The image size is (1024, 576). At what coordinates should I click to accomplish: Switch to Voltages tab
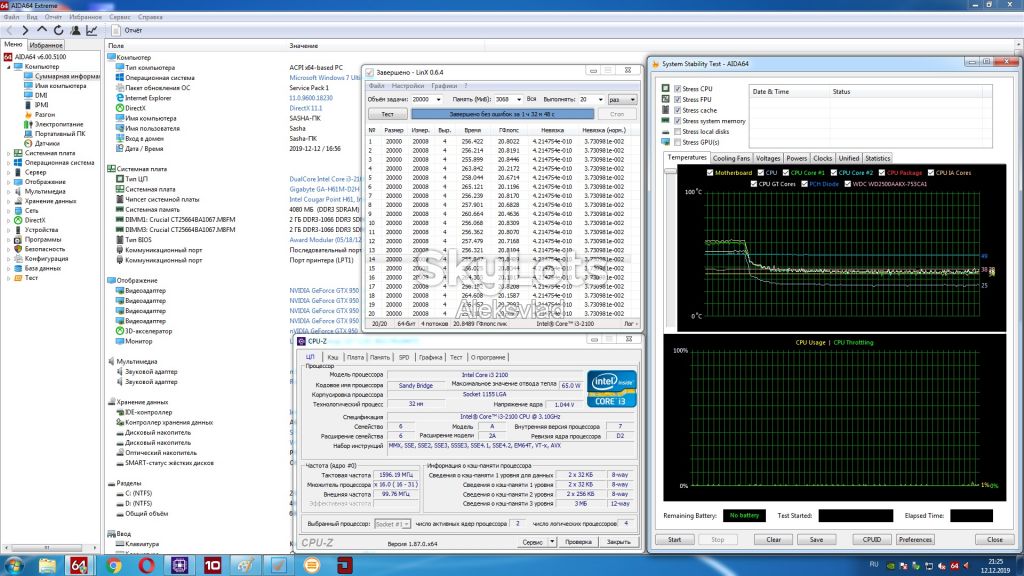click(x=767, y=158)
